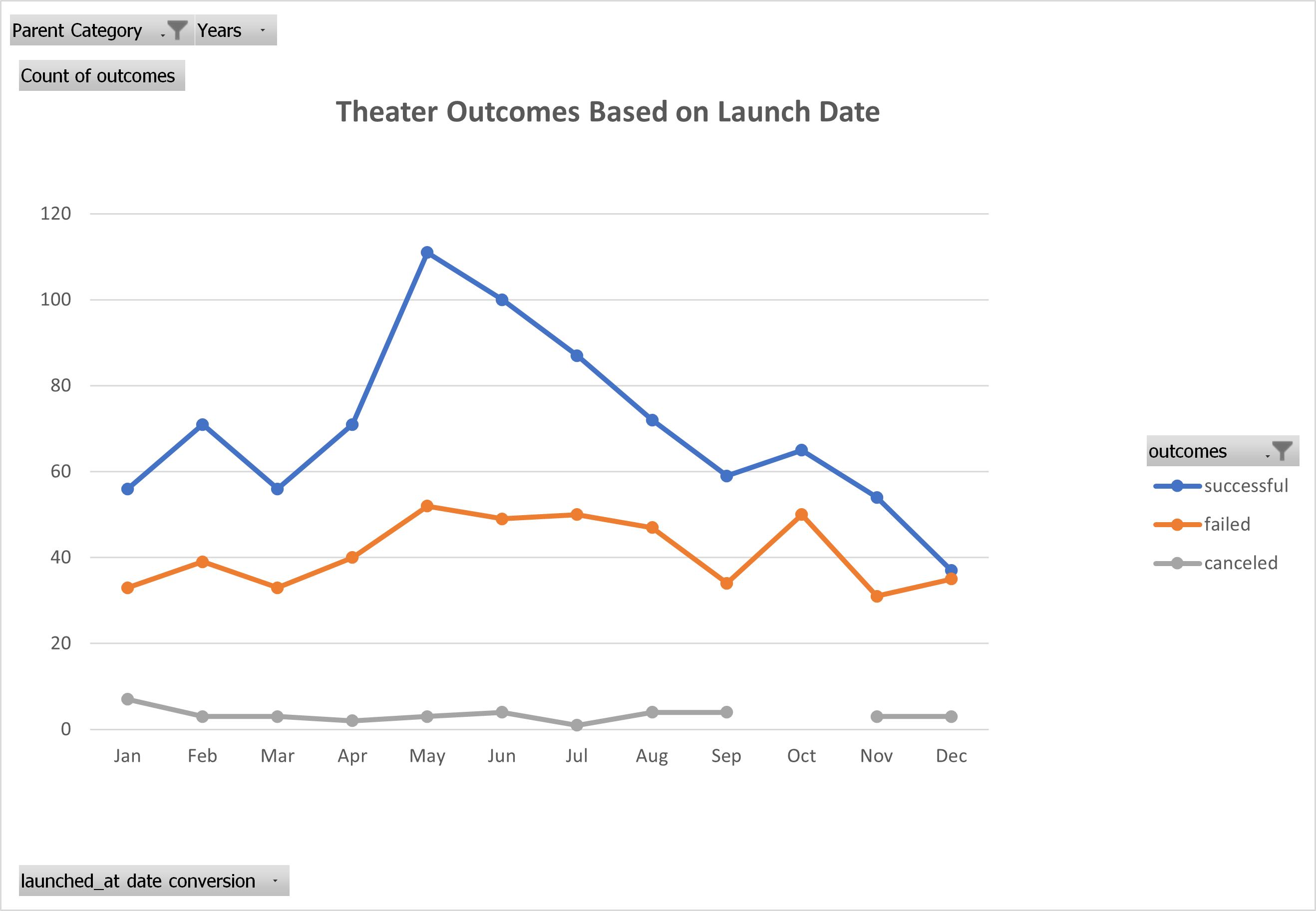This screenshot has height=911, width=1316.
Task: Click the filter funnel icon on Parent Category
Action: [177, 29]
